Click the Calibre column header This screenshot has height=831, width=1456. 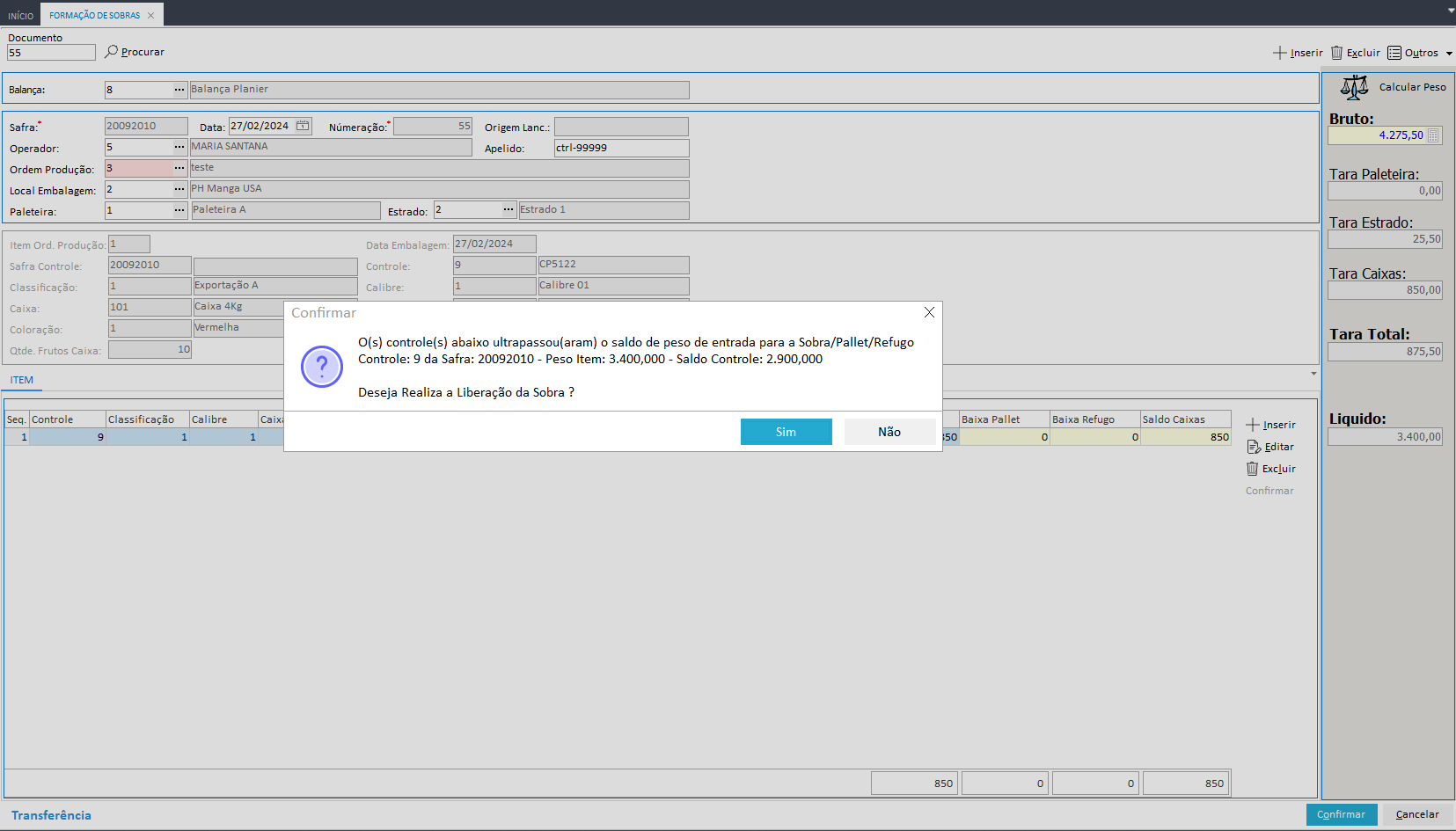[x=223, y=419]
